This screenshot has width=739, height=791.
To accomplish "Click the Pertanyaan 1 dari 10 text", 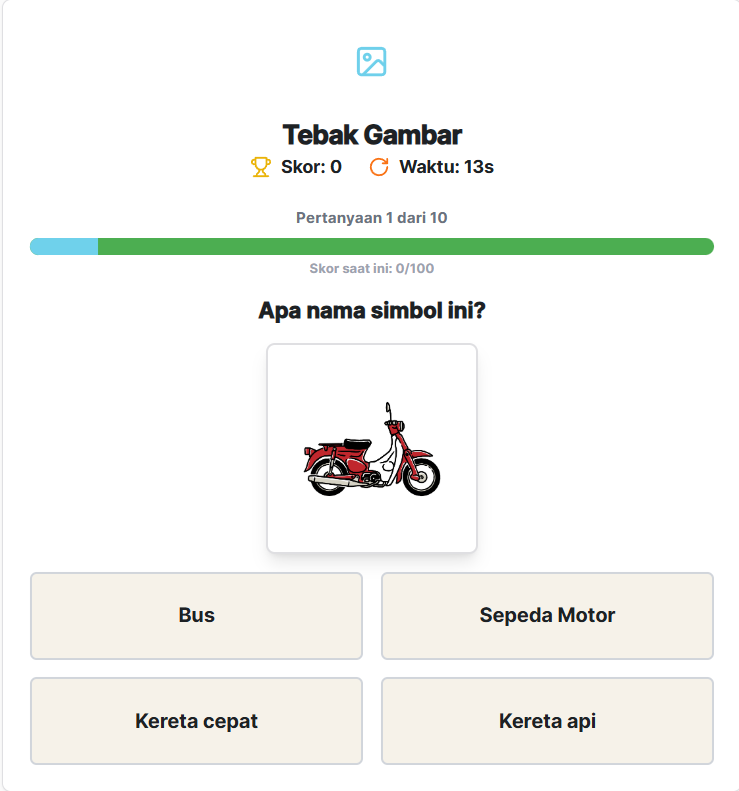I will [371, 217].
